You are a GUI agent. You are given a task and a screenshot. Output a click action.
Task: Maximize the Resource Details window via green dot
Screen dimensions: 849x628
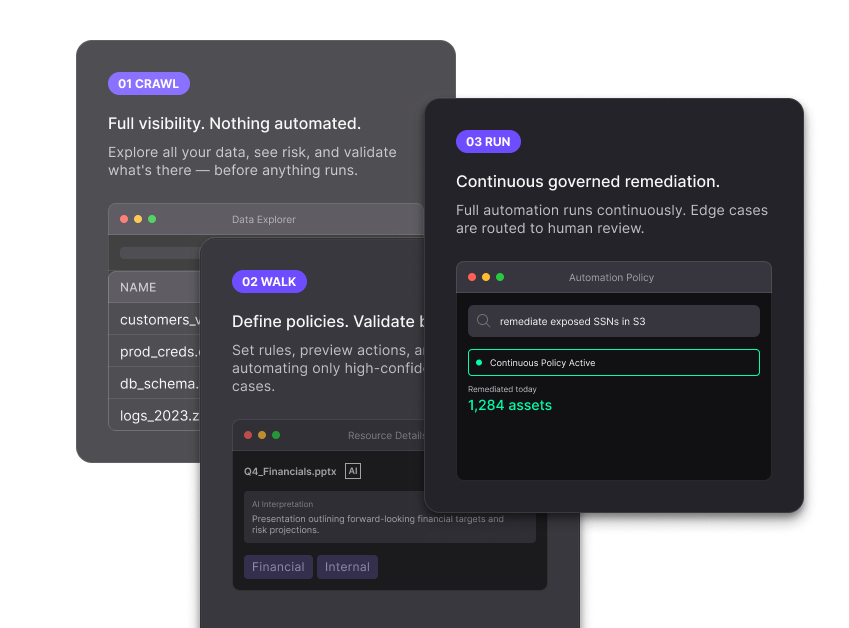tap(276, 435)
